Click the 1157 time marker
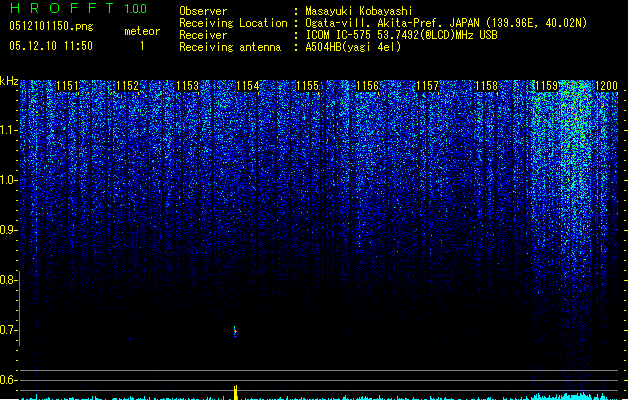The image size is (629, 400). coord(428,86)
